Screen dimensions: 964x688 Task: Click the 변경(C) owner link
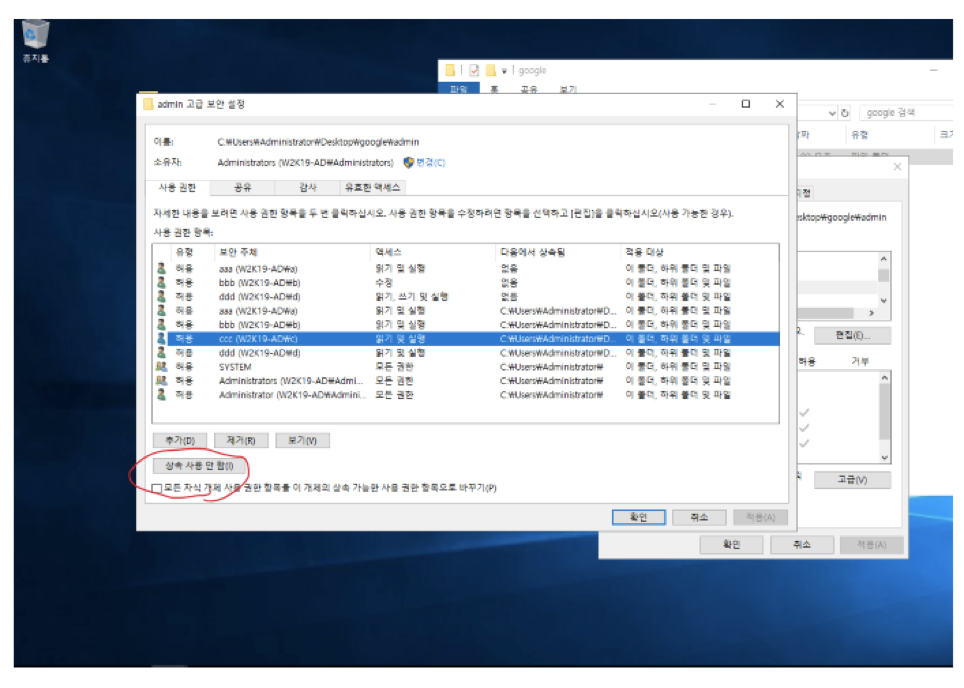point(430,163)
